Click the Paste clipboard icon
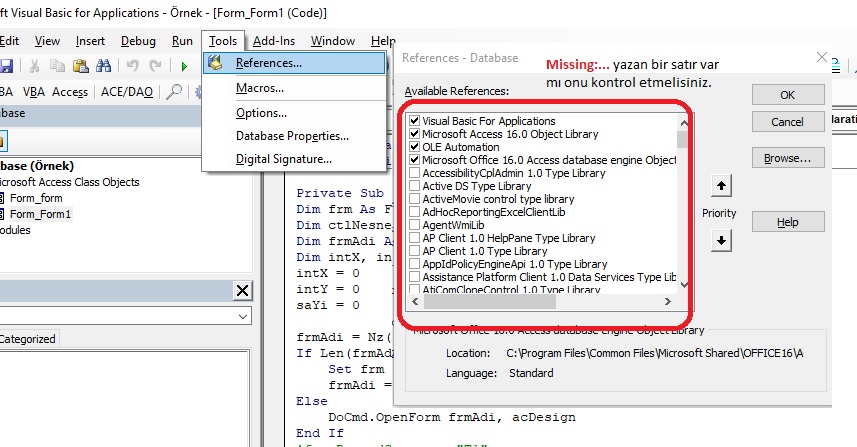This screenshot has width=857, height=447. click(82, 66)
